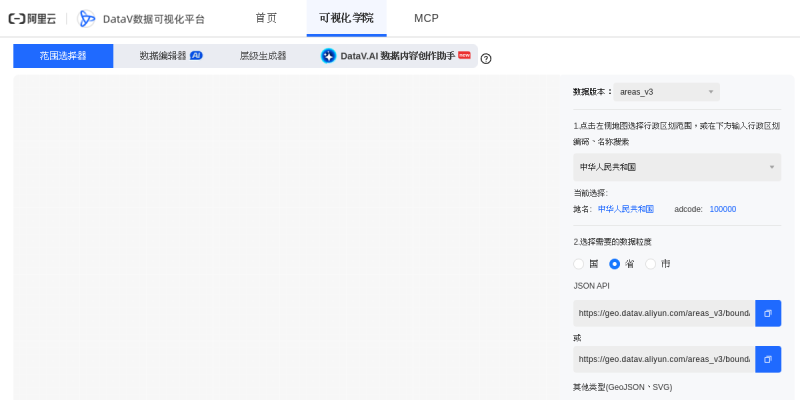Open DataV.AI 数据内容创作助手 tab
Screen dimensions: 800x400
[395, 56]
